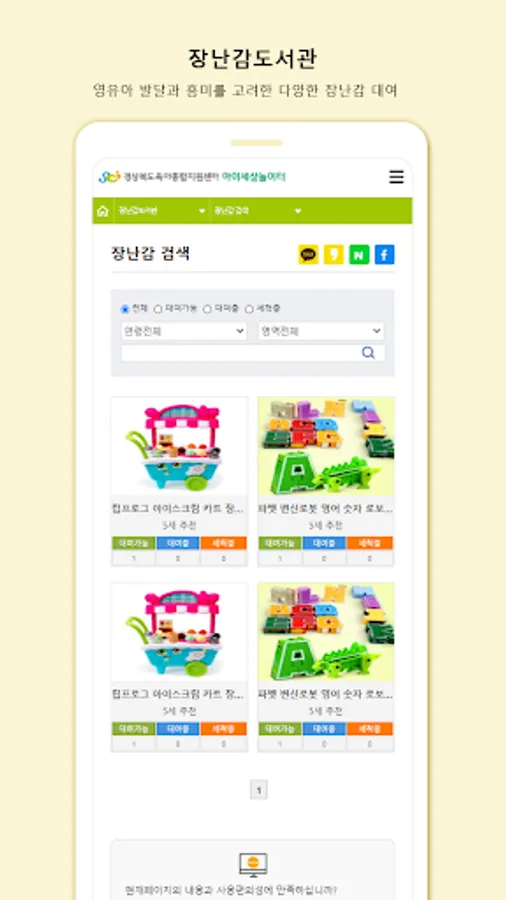This screenshot has width=506, height=900.
Task: Open the 영역전체 area dropdown
Action: pyautogui.click(x=321, y=331)
